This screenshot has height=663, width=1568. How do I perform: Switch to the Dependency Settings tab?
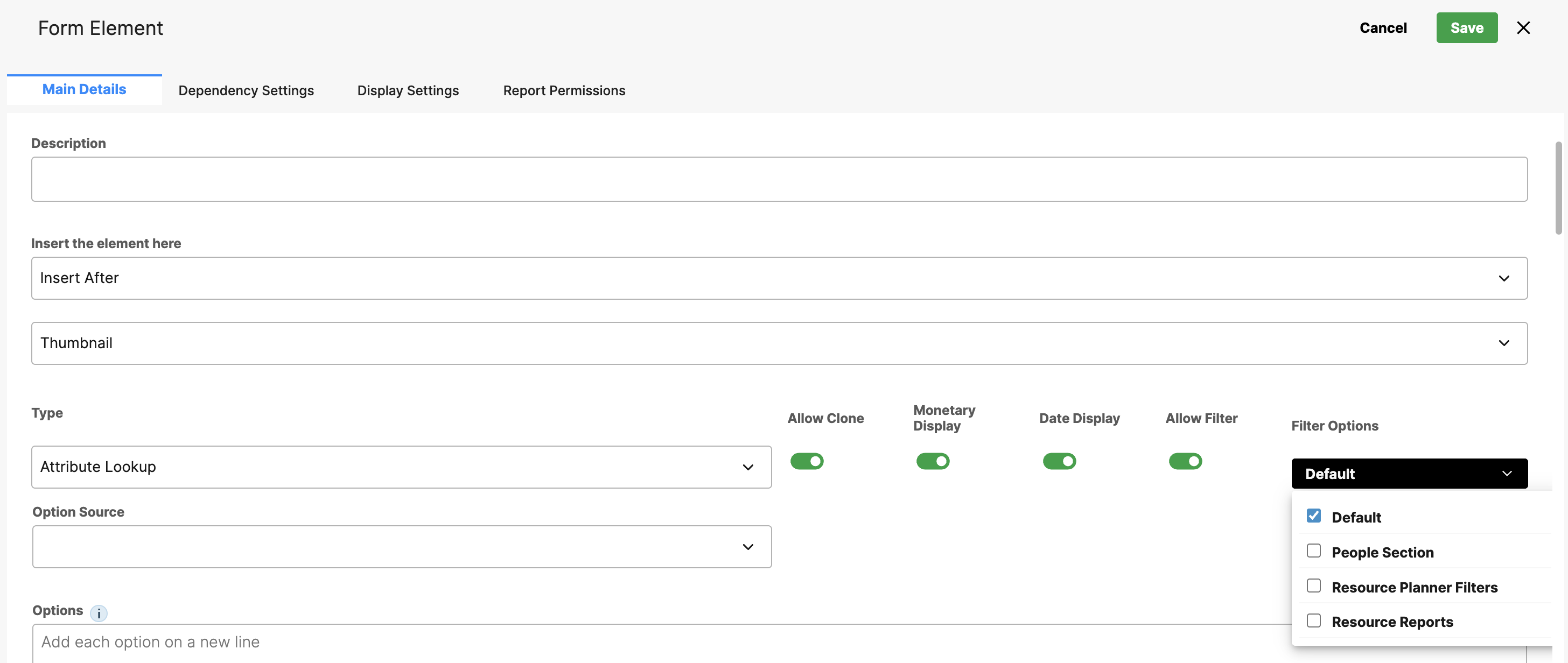246,90
